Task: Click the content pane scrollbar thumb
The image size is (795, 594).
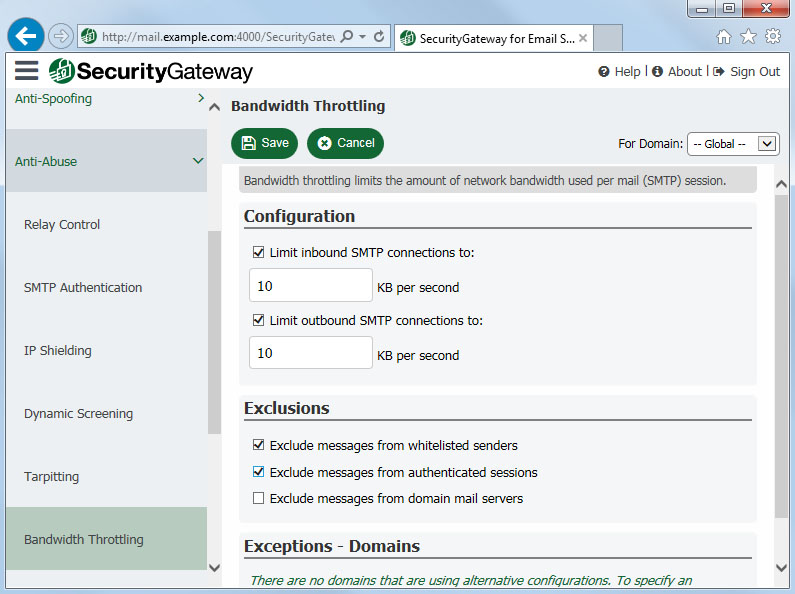Action: tap(781, 356)
